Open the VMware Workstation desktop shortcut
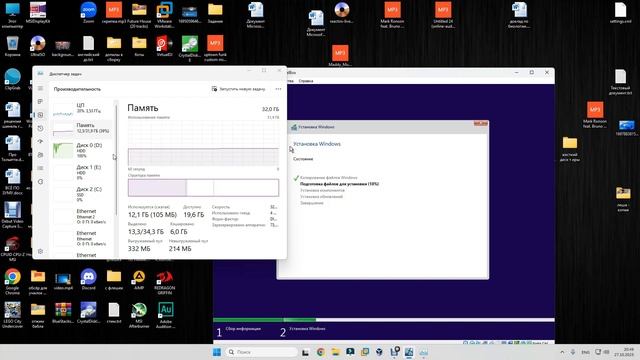 coord(164,15)
